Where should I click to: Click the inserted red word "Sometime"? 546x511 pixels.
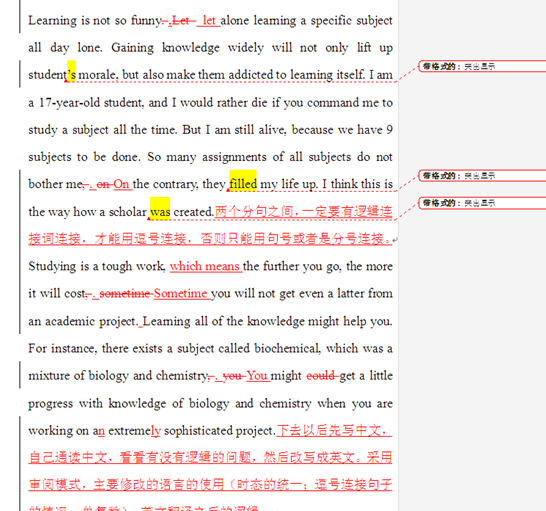[180, 294]
